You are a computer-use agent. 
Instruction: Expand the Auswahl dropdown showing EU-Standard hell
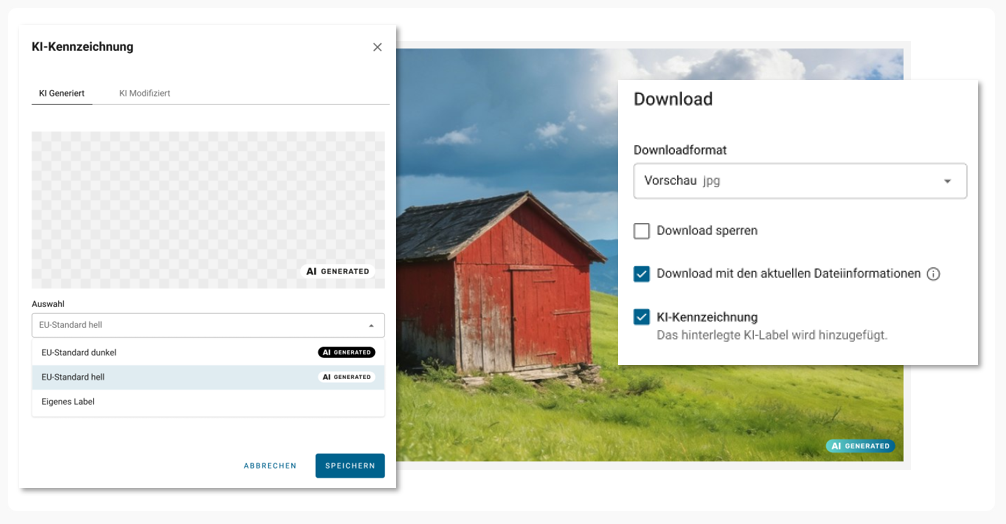pos(208,325)
